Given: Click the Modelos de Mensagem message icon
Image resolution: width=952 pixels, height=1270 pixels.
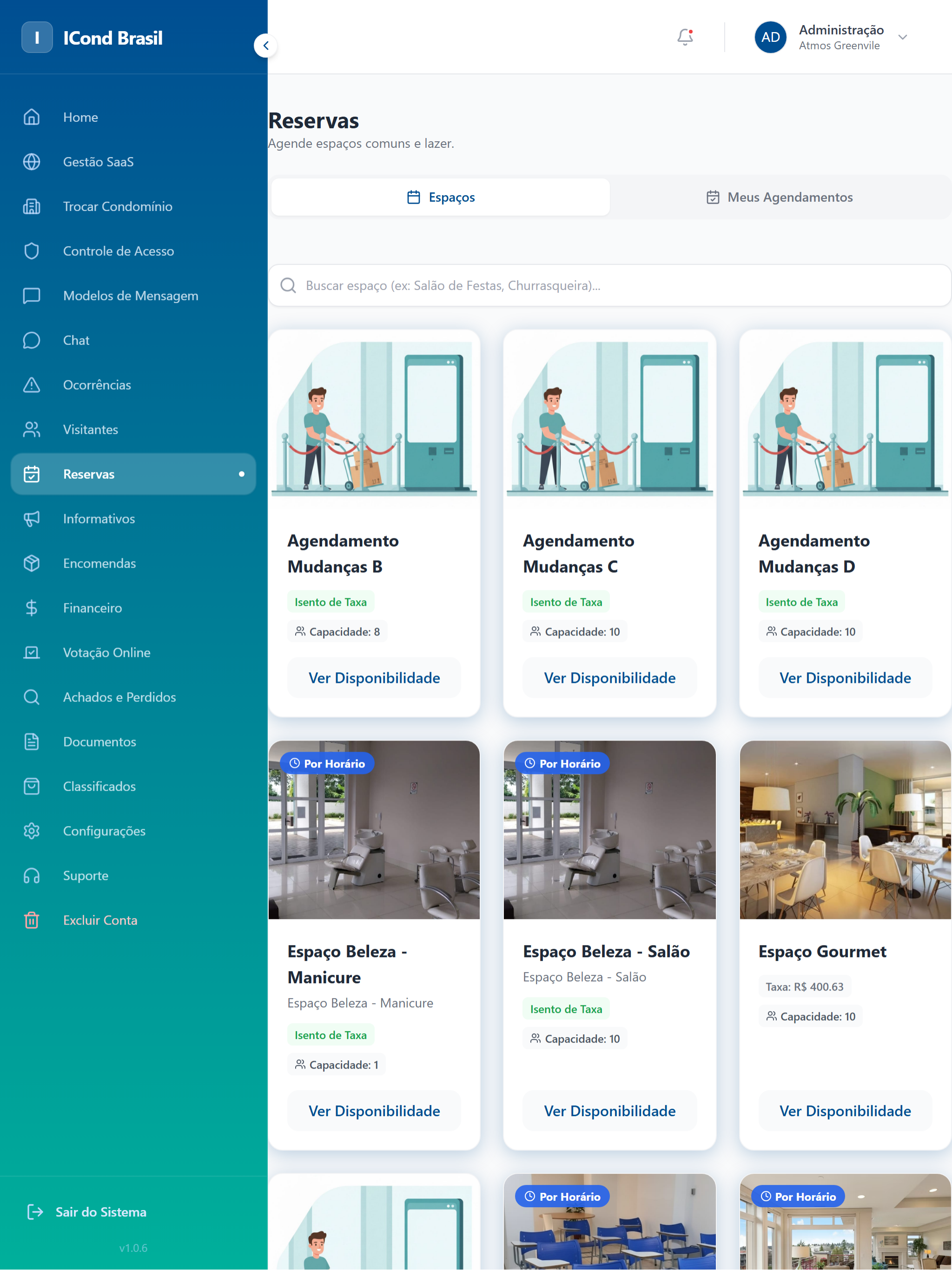Looking at the screenshot, I should (32, 296).
